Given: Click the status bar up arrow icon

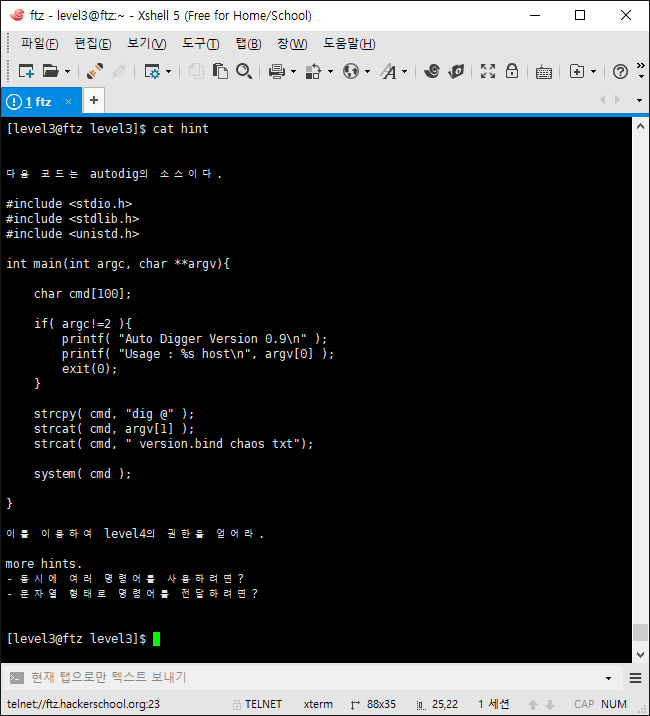Looking at the screenshot, I should click(x=533, y=705).
